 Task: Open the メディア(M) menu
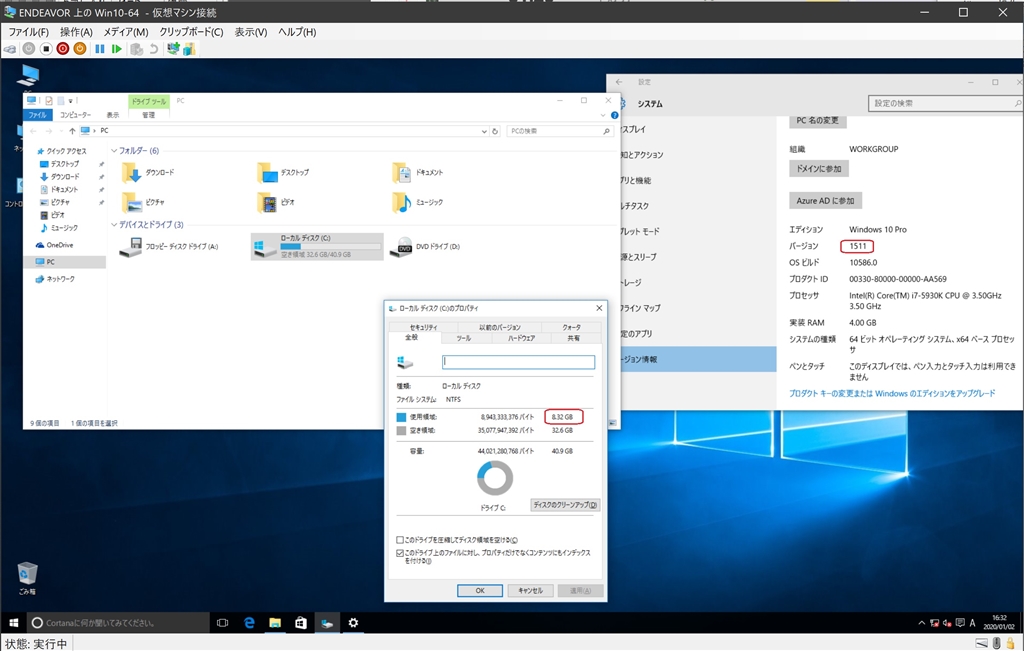[x=125, y=32]
